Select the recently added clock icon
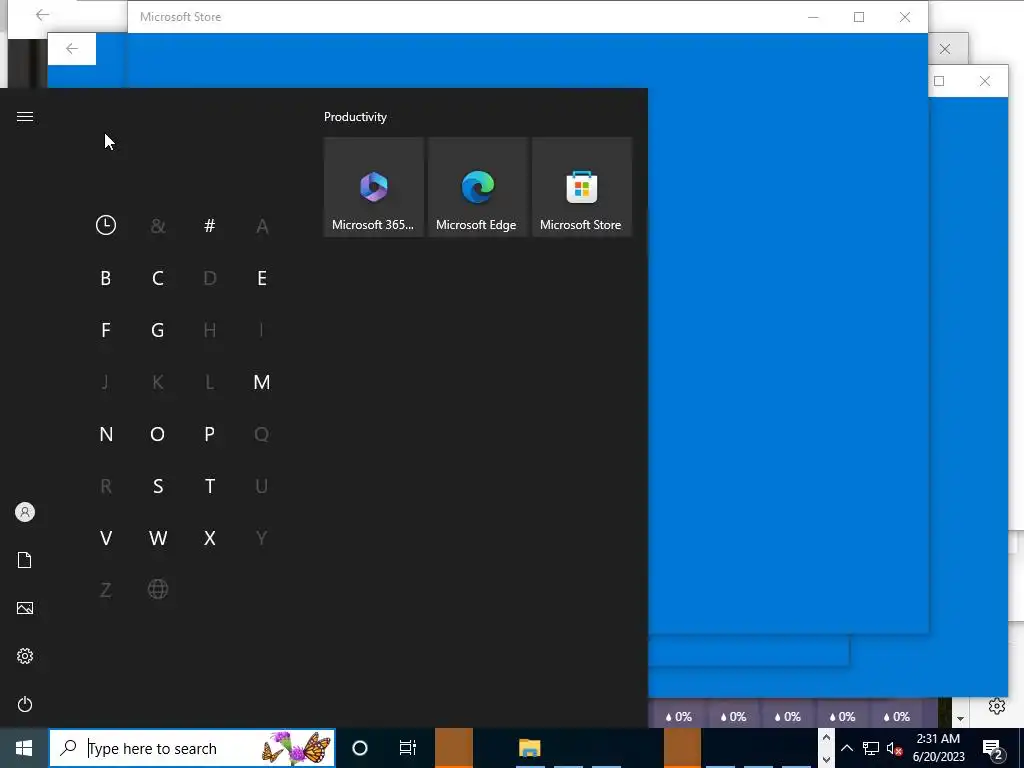Viewport: 1024px width, 768px height. [106, 225]
